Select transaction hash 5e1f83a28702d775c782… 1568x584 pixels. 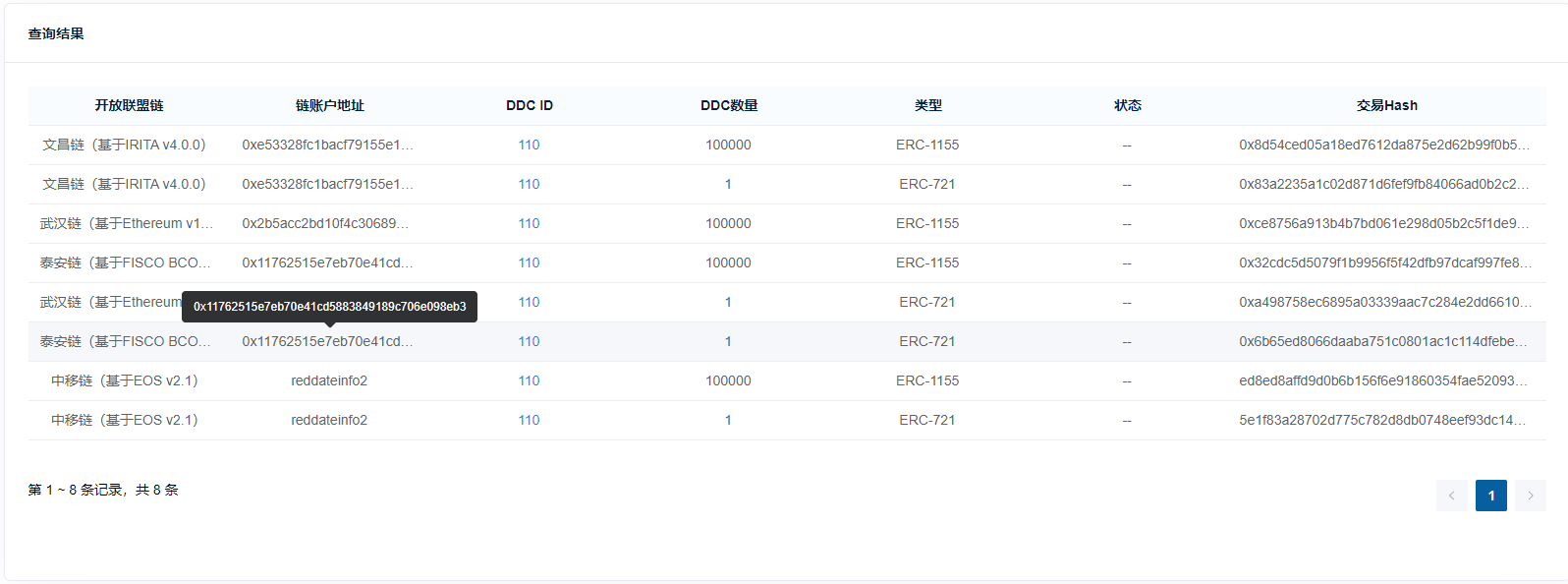click(1384, 420)
